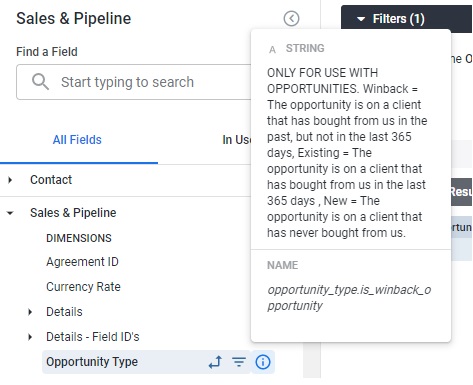Open the Opportunity Type info icon
Viewport: 473px width, 385px height.
click(263, 362)
